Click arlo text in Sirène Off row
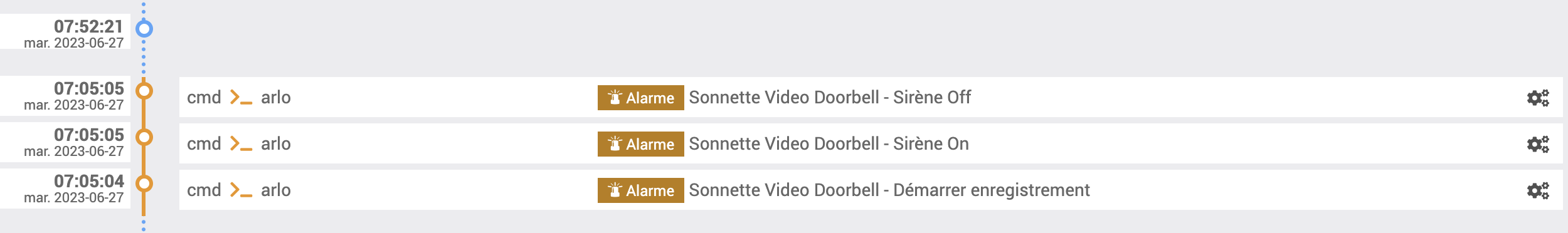Viewport: 1568px width, 233px height. coord(276,97)
